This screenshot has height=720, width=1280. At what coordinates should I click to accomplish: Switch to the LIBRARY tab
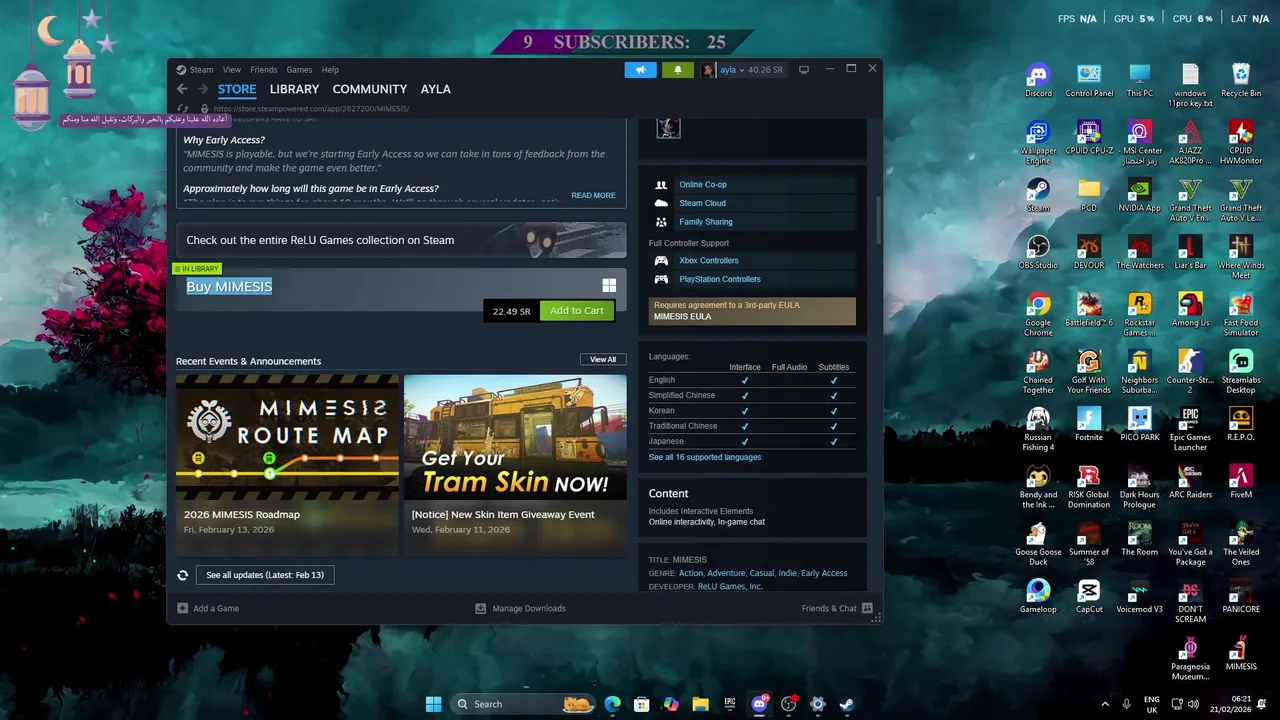coord(294,89)
